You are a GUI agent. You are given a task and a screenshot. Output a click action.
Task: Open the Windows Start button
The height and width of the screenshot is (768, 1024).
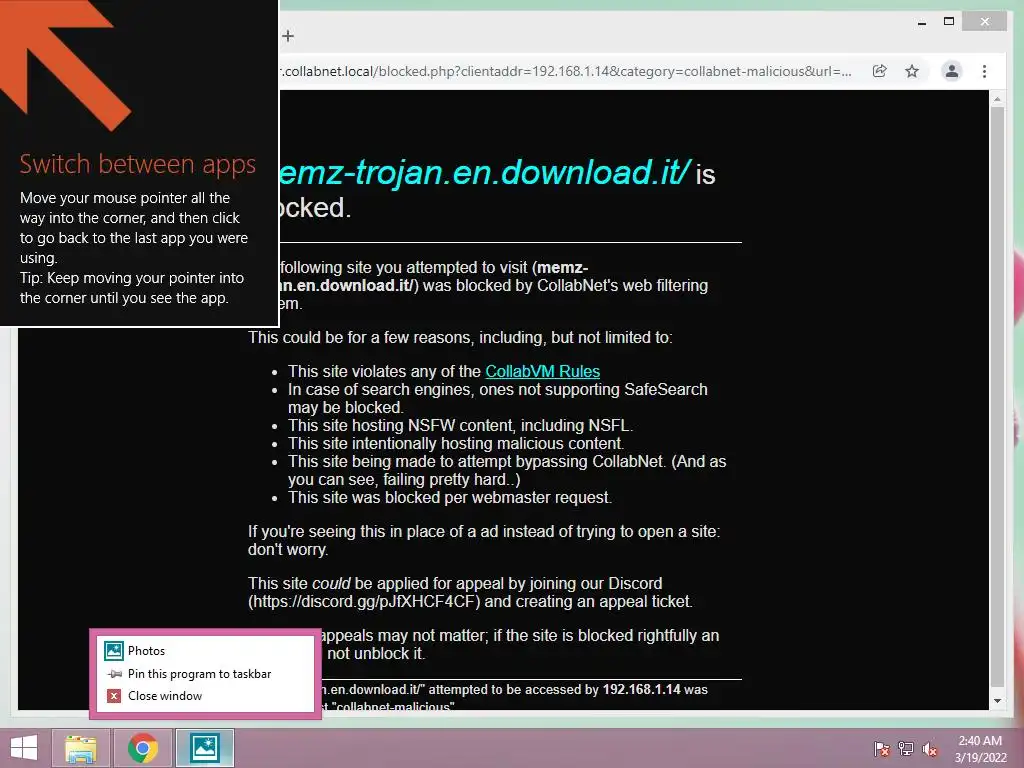point(24,748)
